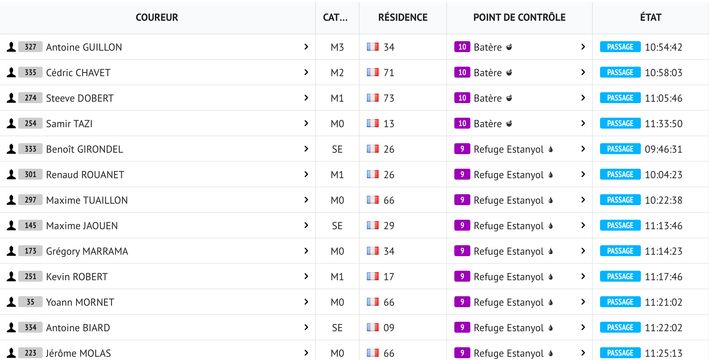Viewport: 709px width, 360px height.
Task: Click the Batère food icon in Antoine GUILLON's row
Action: pos(509,47)
